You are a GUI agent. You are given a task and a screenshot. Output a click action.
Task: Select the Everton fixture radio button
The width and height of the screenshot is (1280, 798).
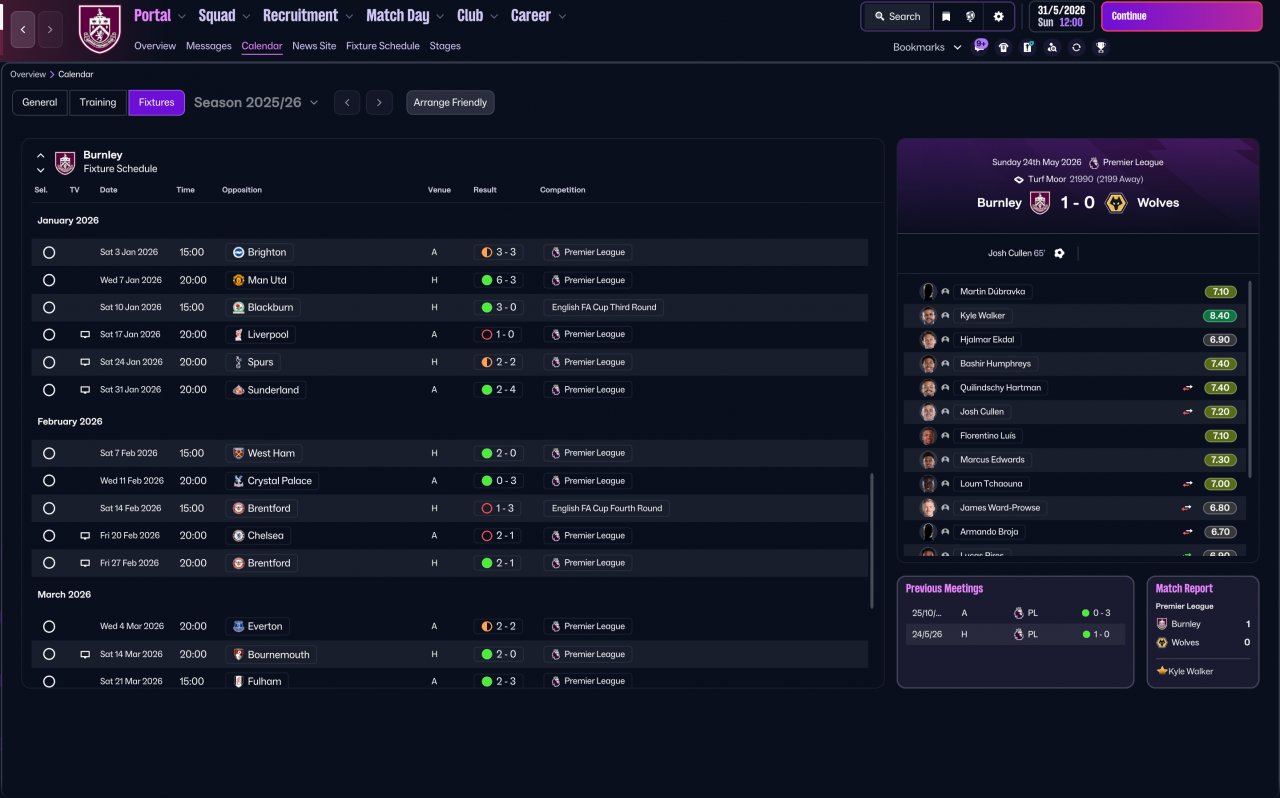[x=49, y=626]
